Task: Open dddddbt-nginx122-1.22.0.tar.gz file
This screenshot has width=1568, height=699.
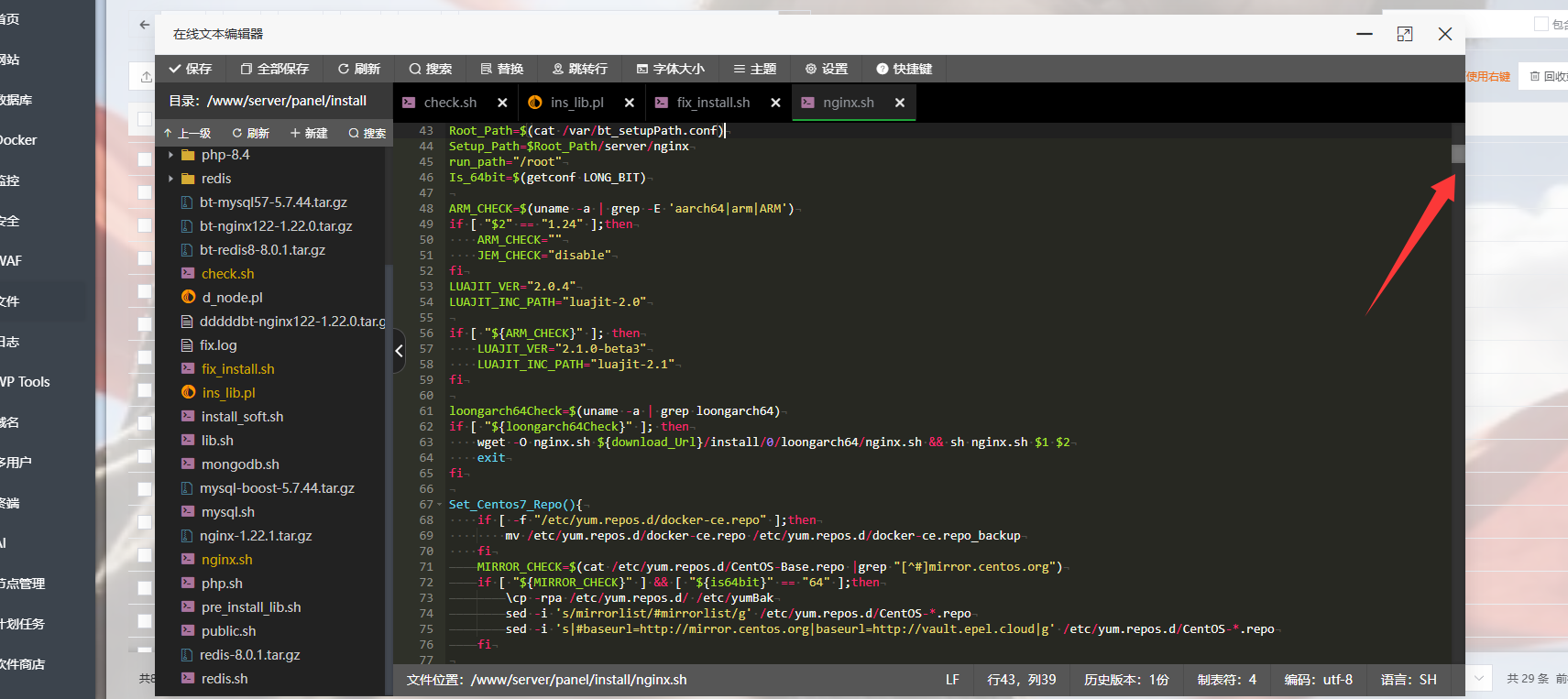Action: click(292, 322)
